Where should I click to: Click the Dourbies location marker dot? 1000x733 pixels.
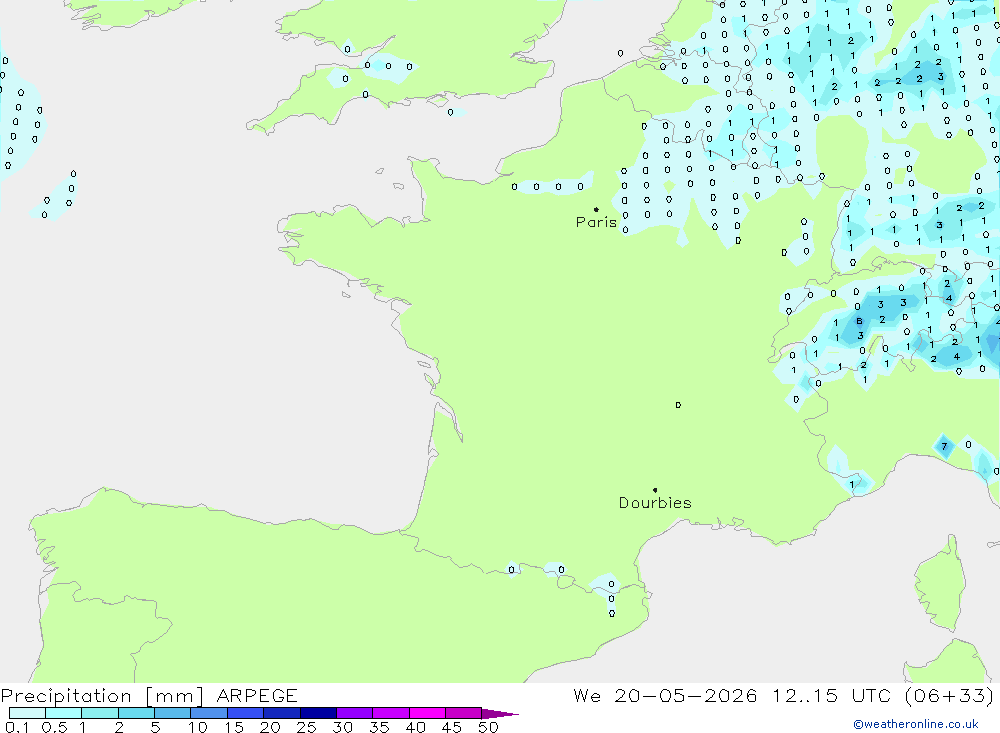point(655,490)
